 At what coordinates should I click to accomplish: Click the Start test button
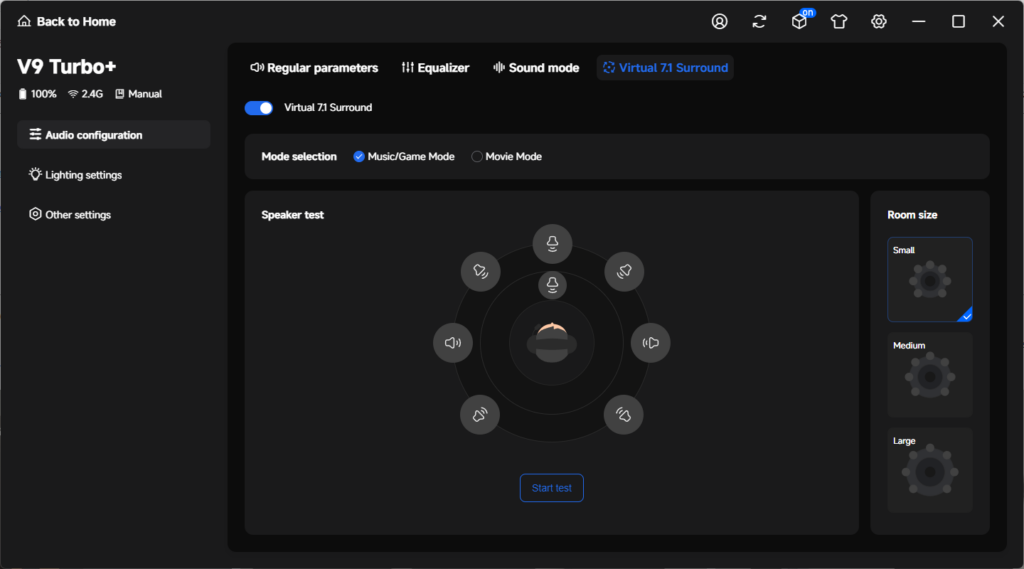point(552,488)
